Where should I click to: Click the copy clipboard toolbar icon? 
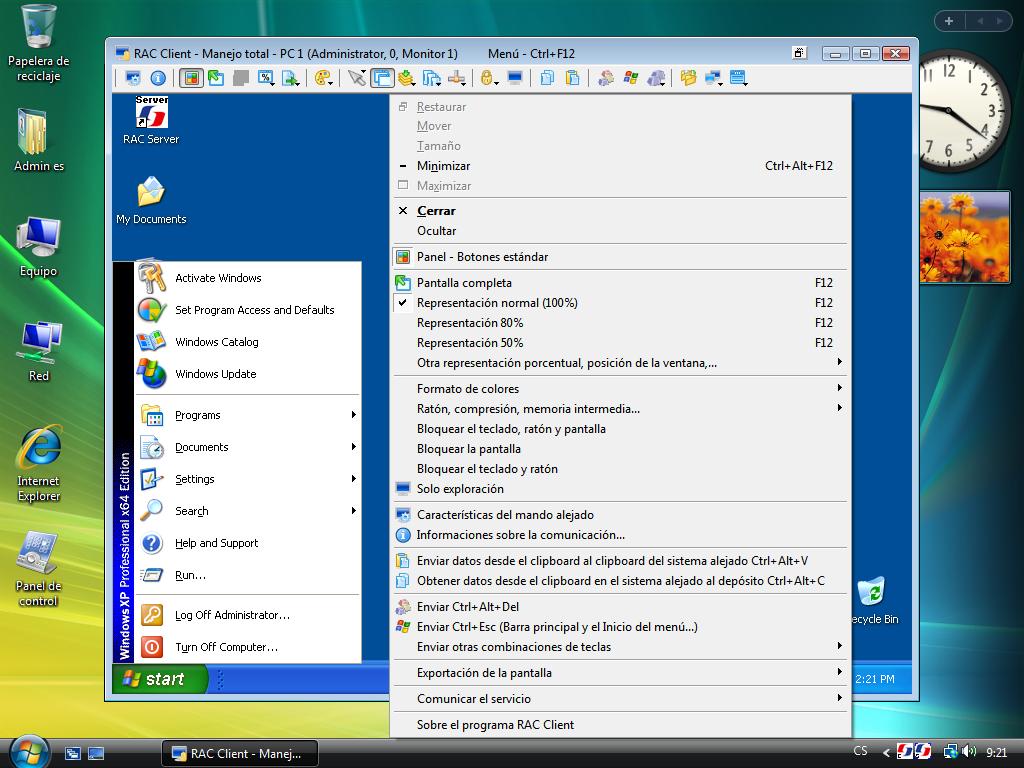(x=547, y=78)
